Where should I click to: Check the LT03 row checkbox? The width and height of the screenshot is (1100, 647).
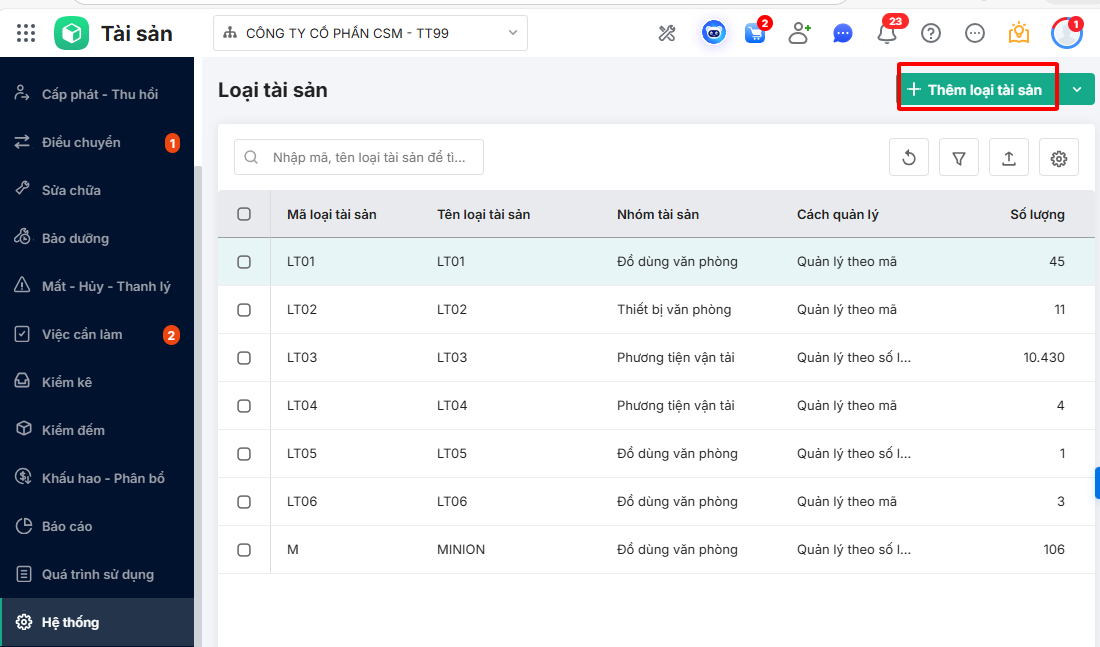tap(244, 358)
